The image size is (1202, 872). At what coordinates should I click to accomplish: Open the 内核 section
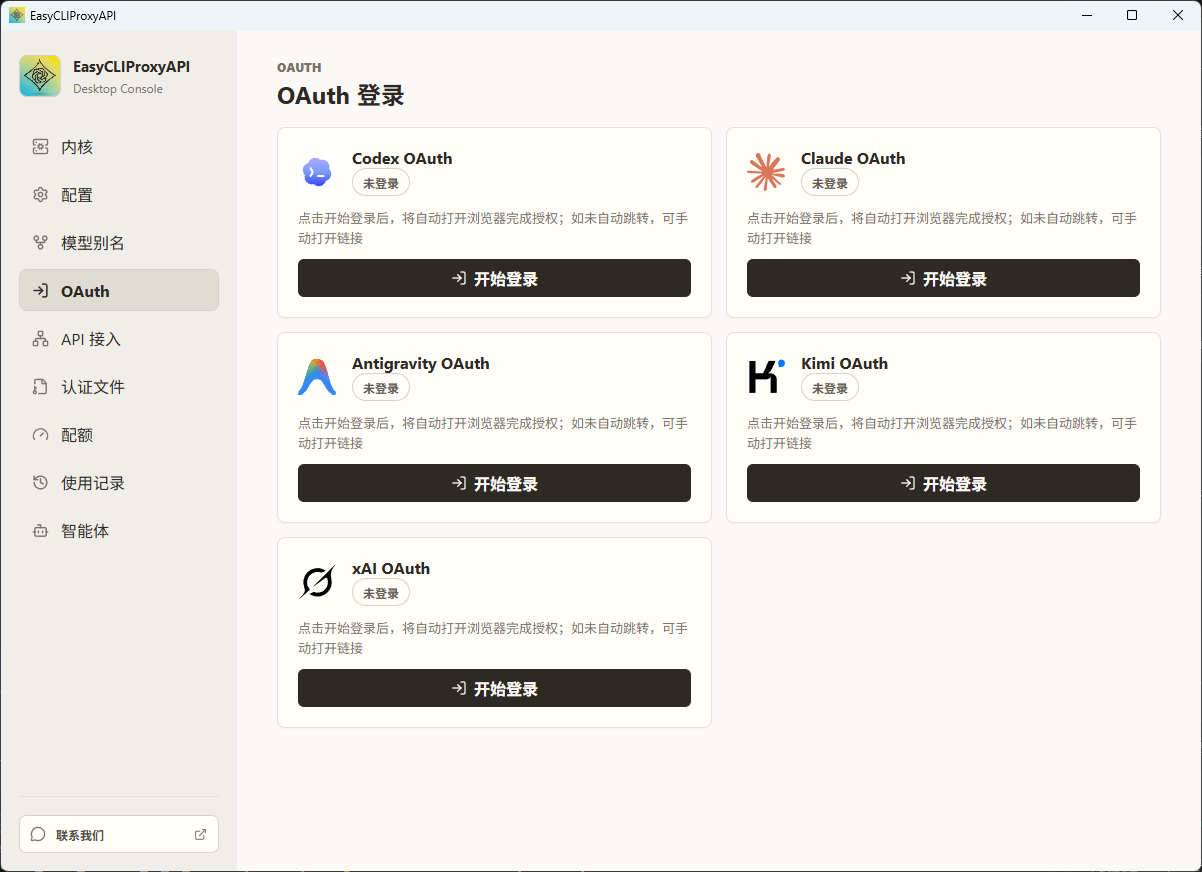point(119,147)
